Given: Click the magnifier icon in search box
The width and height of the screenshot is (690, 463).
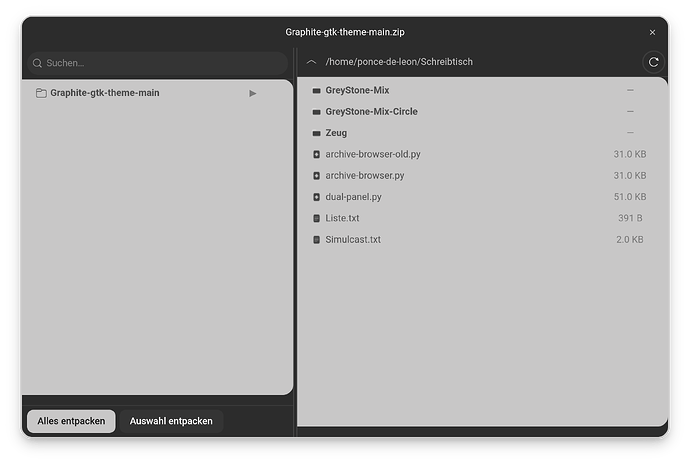Looking at the screenshot, I should pyautogui.click(x=38, y=63).
